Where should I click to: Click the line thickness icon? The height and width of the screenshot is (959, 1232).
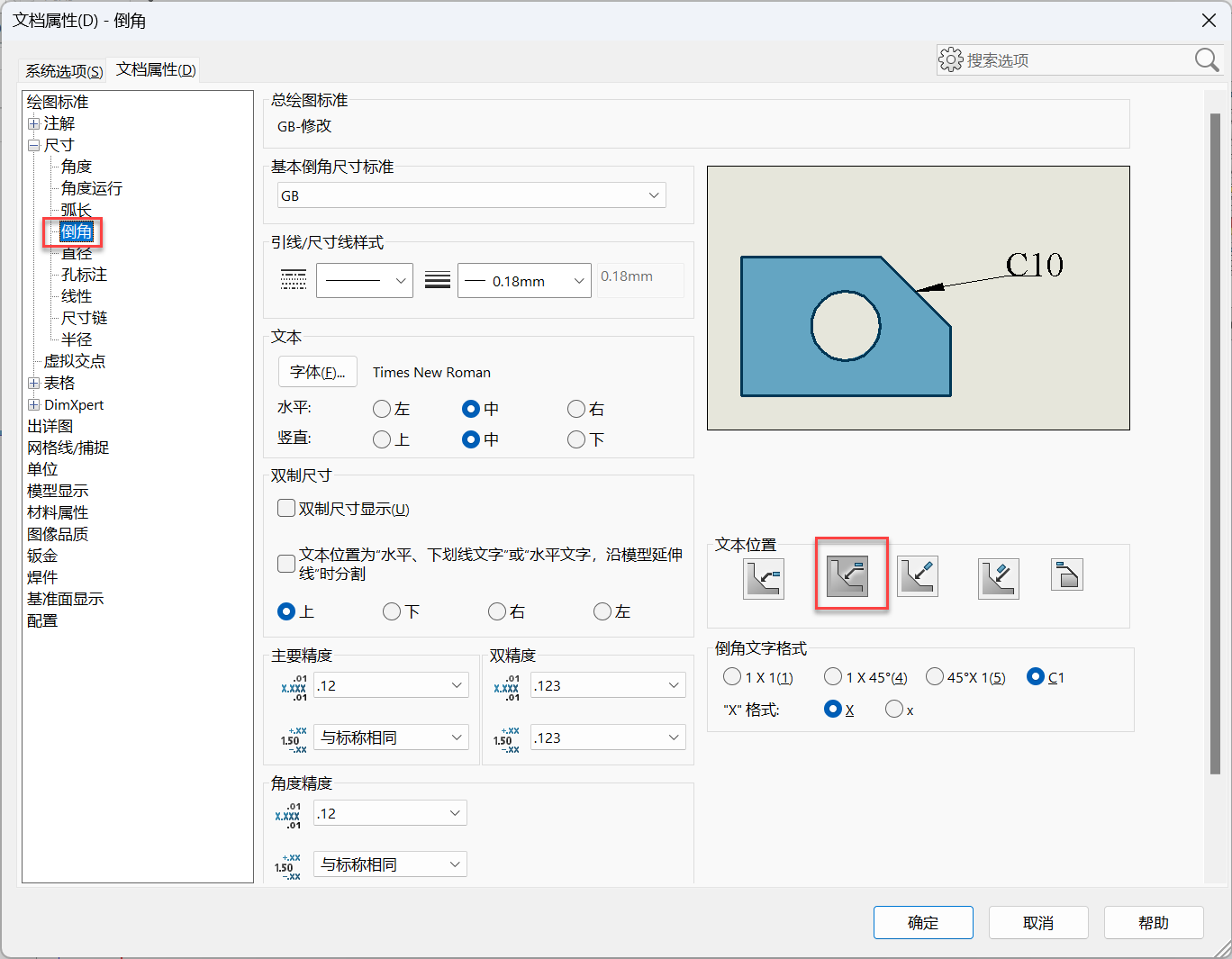point(438,280)
